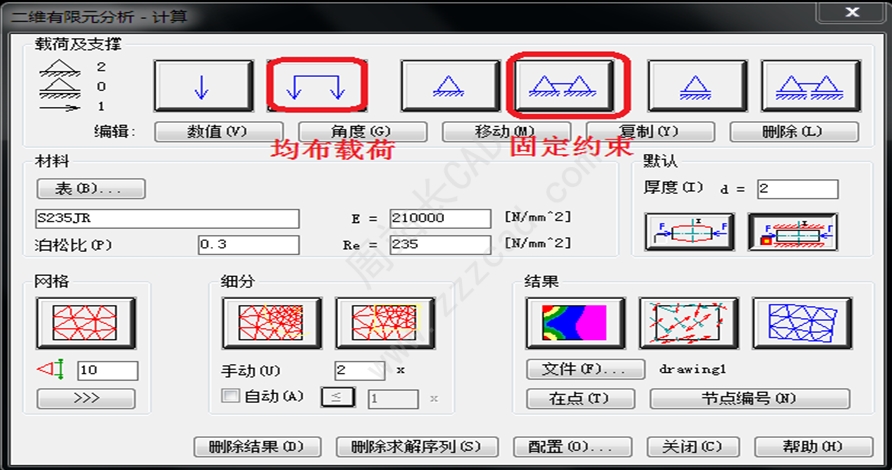The image size is (892, 470).
Task: Select the single point load icon
Action: [203, 87]
